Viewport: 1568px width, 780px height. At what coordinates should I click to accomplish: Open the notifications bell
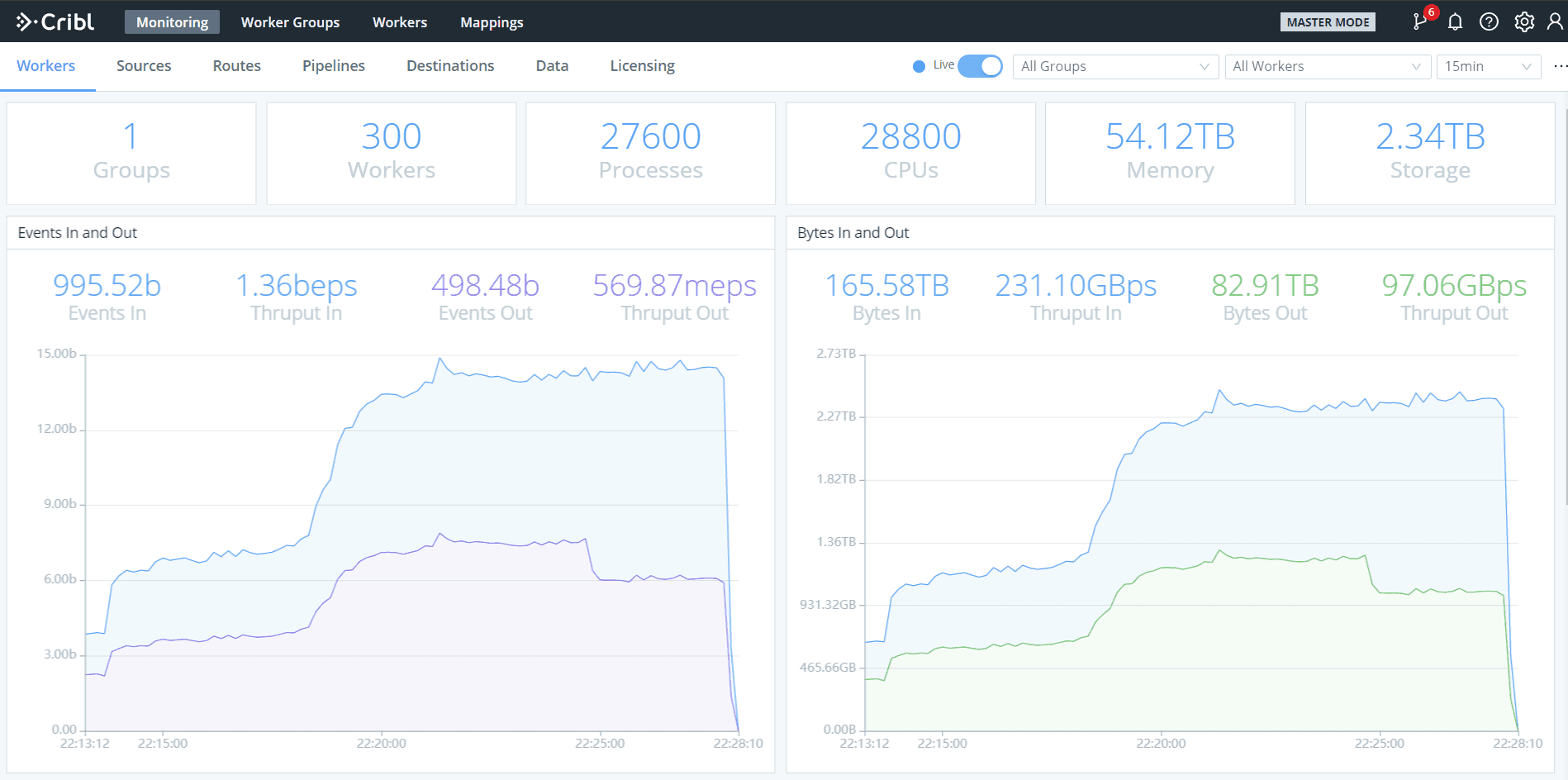point(1455,22)
